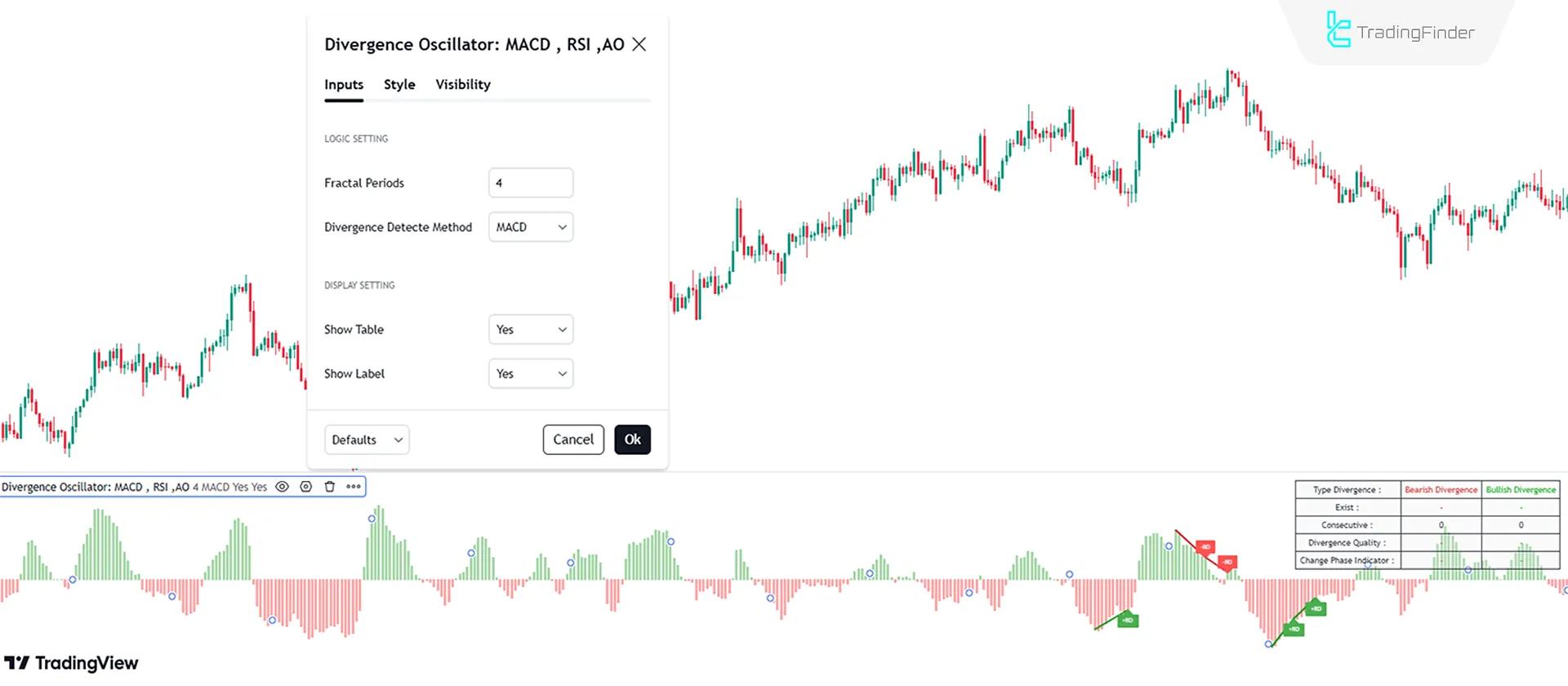Click the Fractal Periods input field
This screenshot has height=686, width=1568.
[530, 182]
